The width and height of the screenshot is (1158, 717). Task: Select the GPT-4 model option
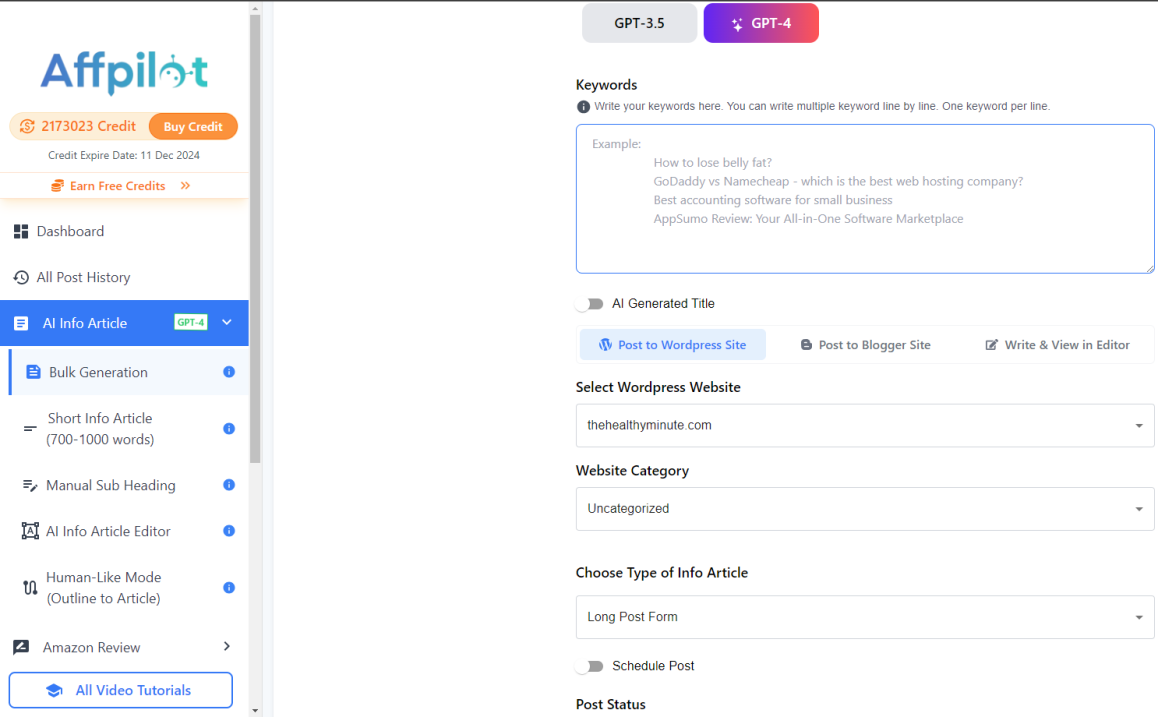761,23
